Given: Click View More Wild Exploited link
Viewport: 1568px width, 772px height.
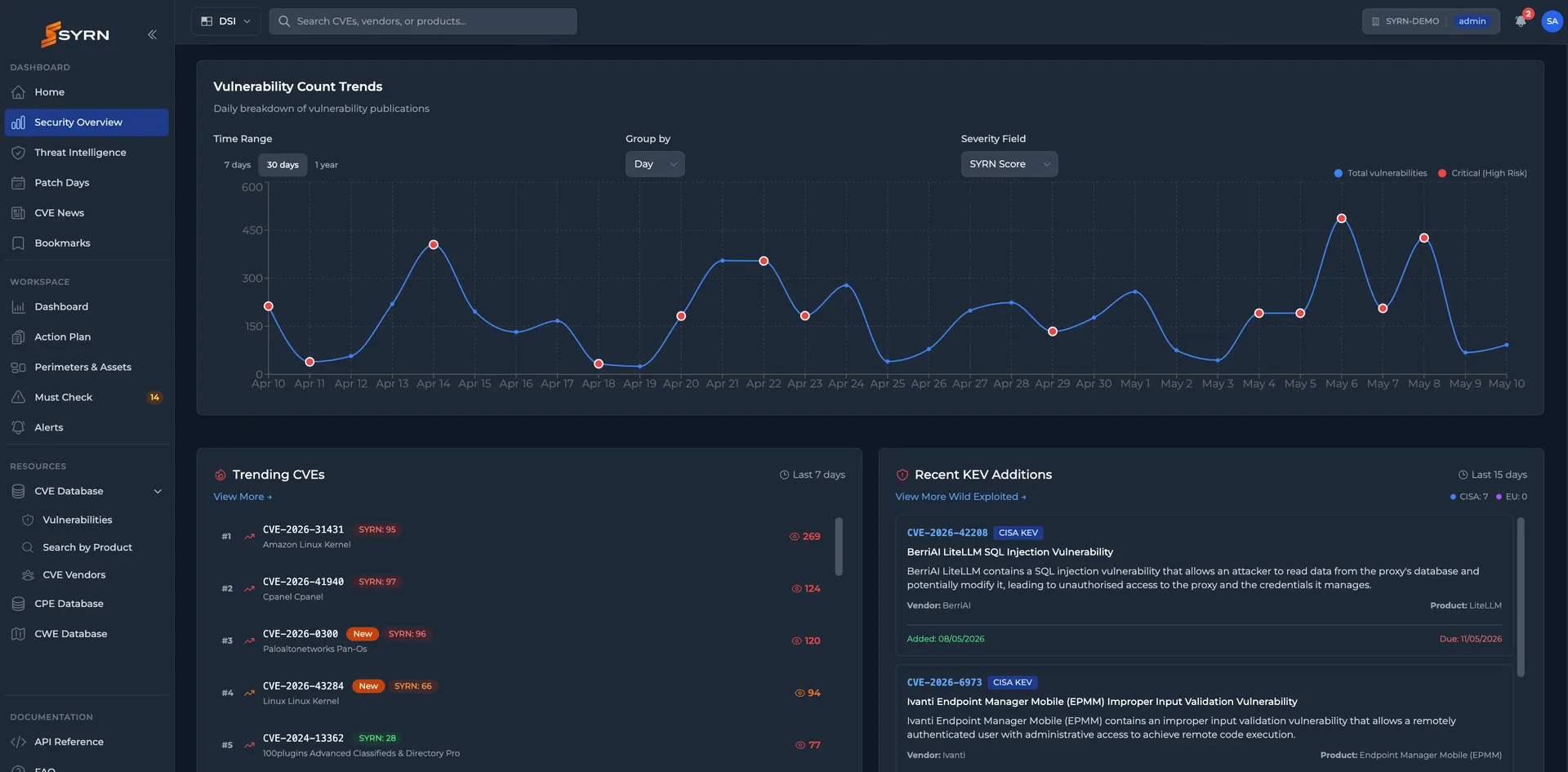Looking at the screenshot, I should click(960, 497).
